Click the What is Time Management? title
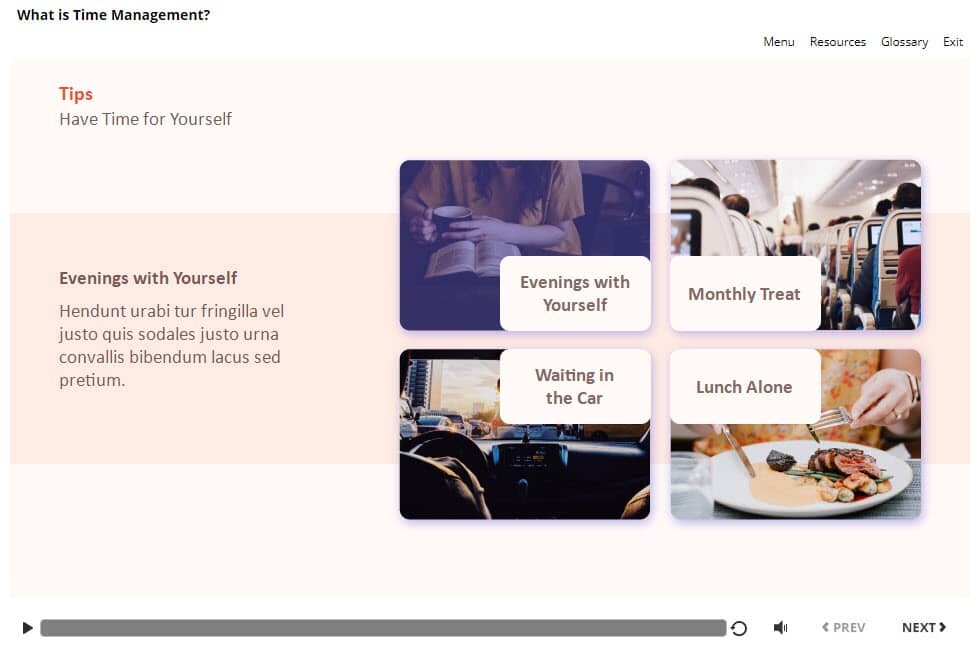The image size is (980, 658). 114,15
